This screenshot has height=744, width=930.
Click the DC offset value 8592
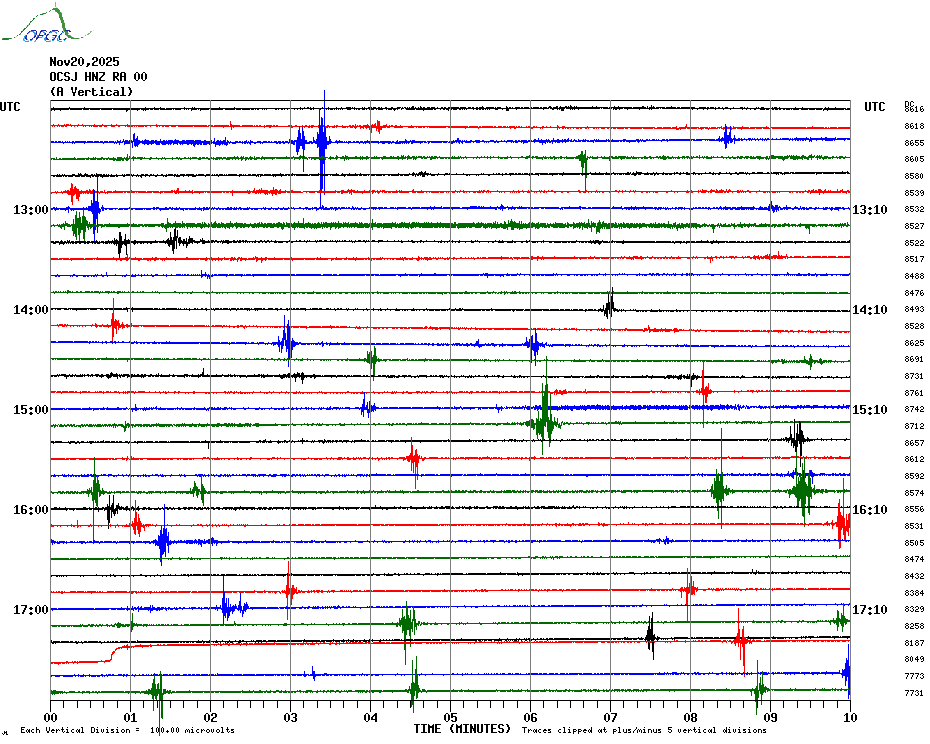click(x=914, y=476)
